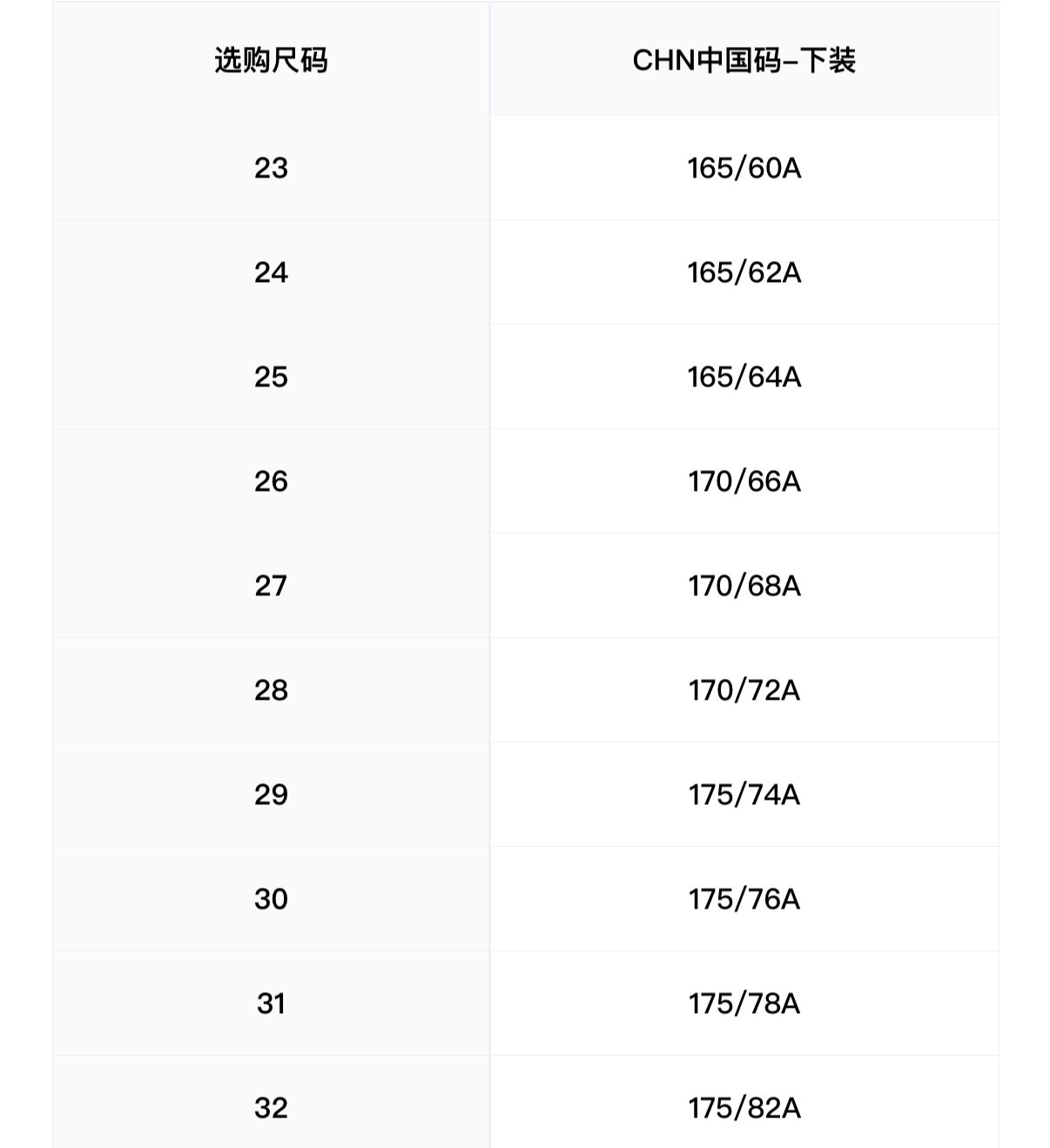1050x1148 pixels.
Task: Select size 31 in the size column
Action: (271, 1004)
